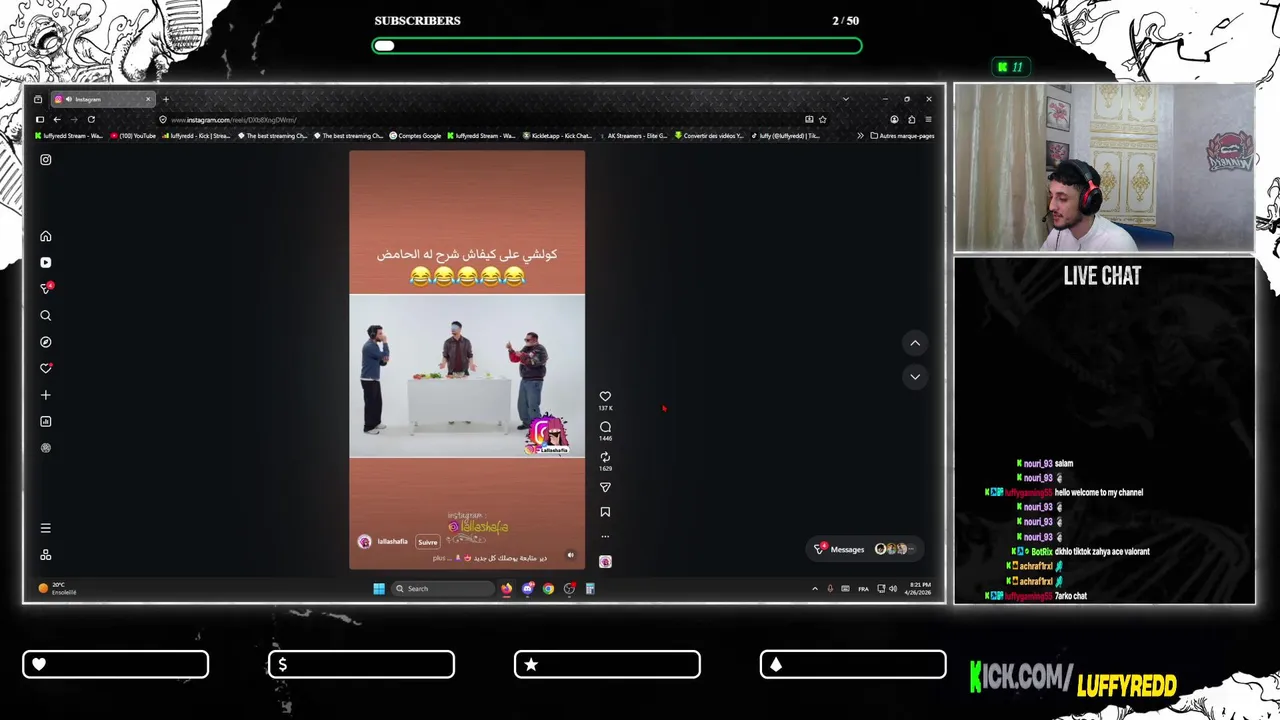Show more bookmarks via double chevron

pos(860,136)
